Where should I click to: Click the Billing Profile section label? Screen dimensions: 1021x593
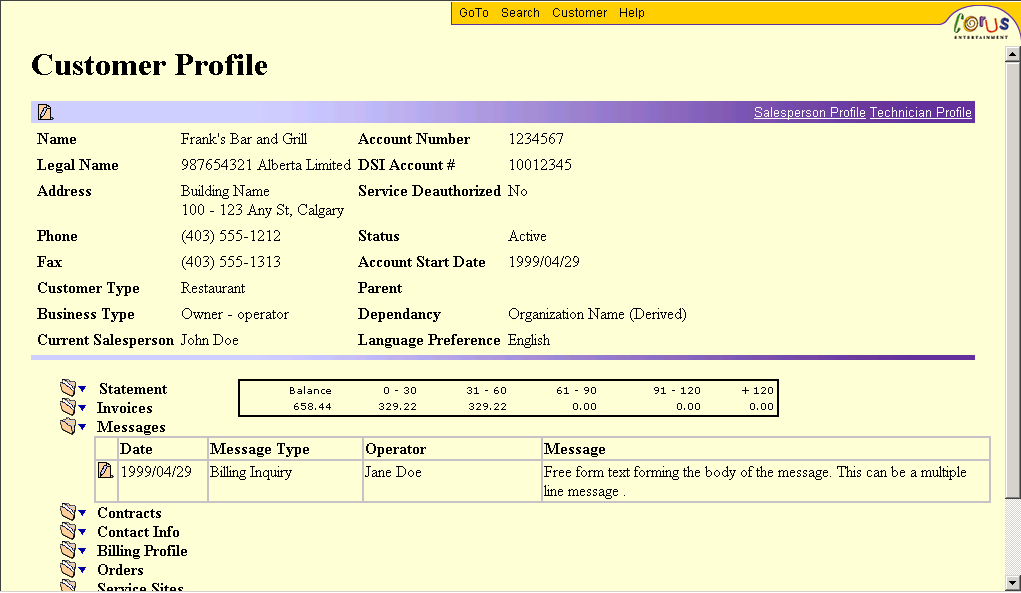coord(142,551)
